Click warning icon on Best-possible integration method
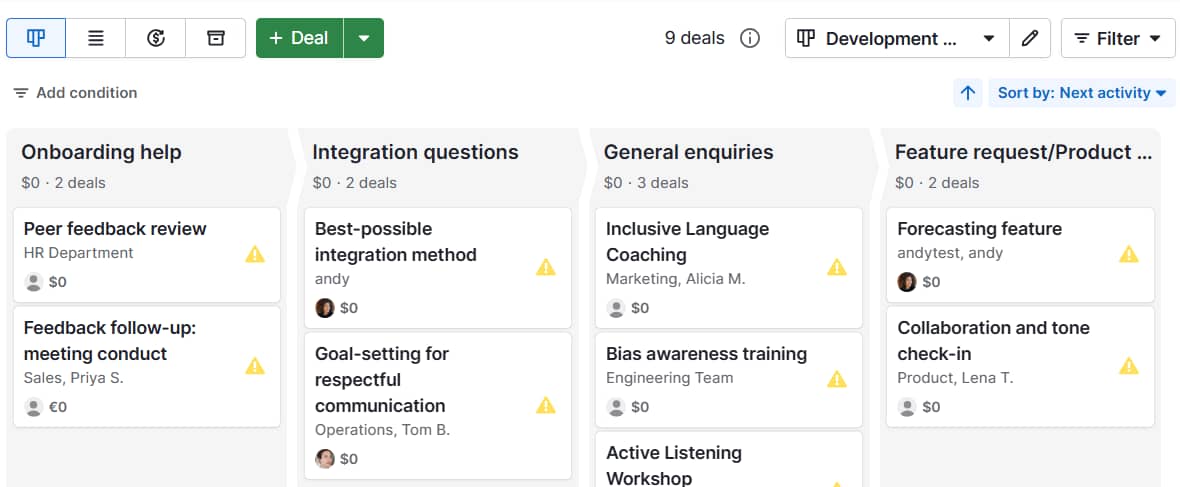The image size is (1180, 487). [546, 267]
